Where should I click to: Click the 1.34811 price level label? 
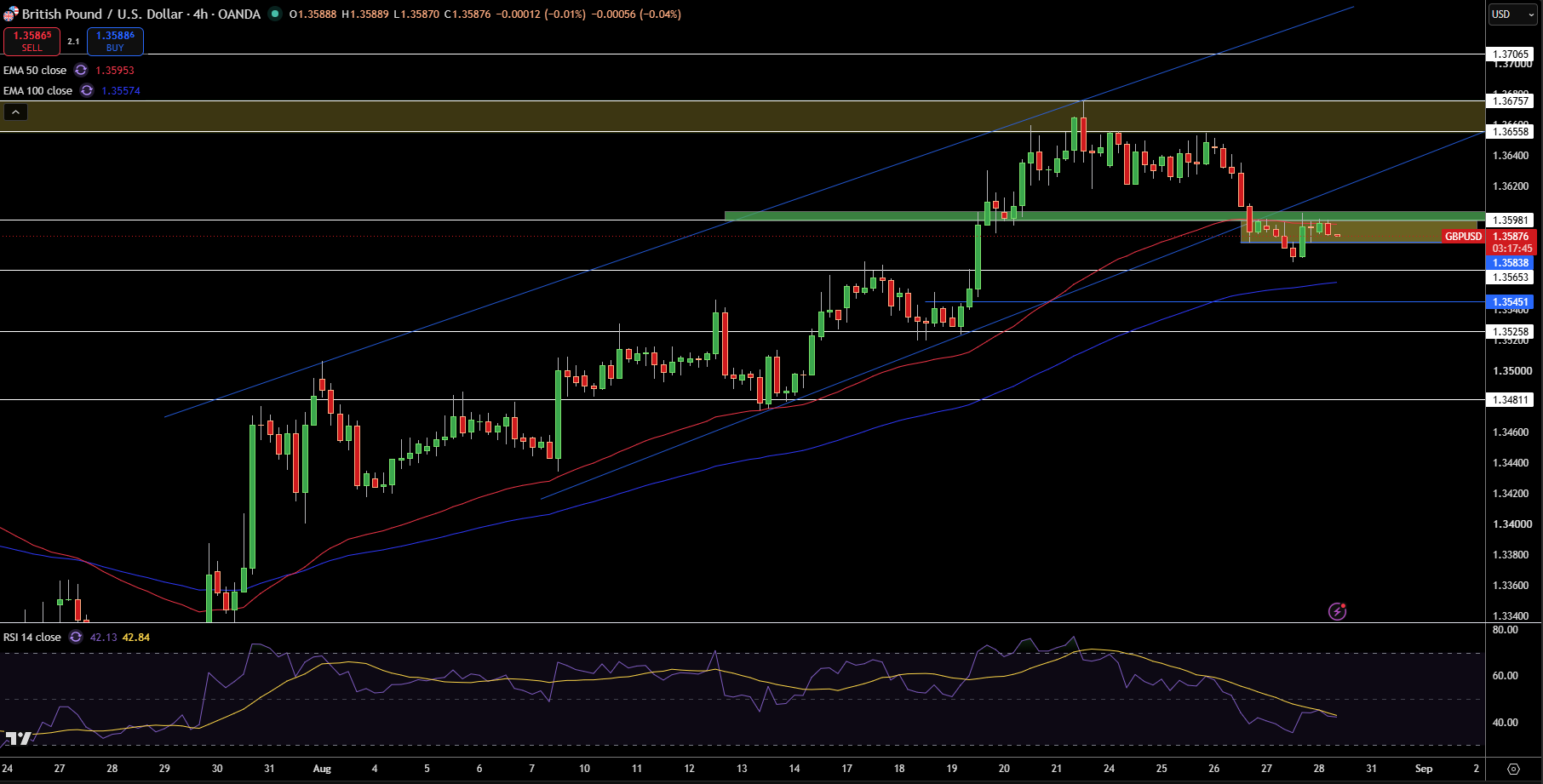pos(1511,400)
